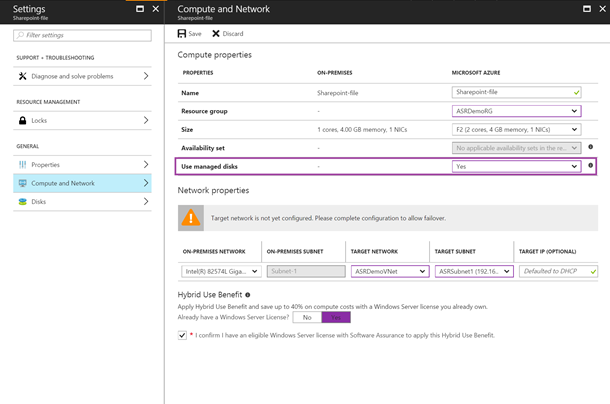
Task: Click the Save button label
Action: [x=195, y=34]
